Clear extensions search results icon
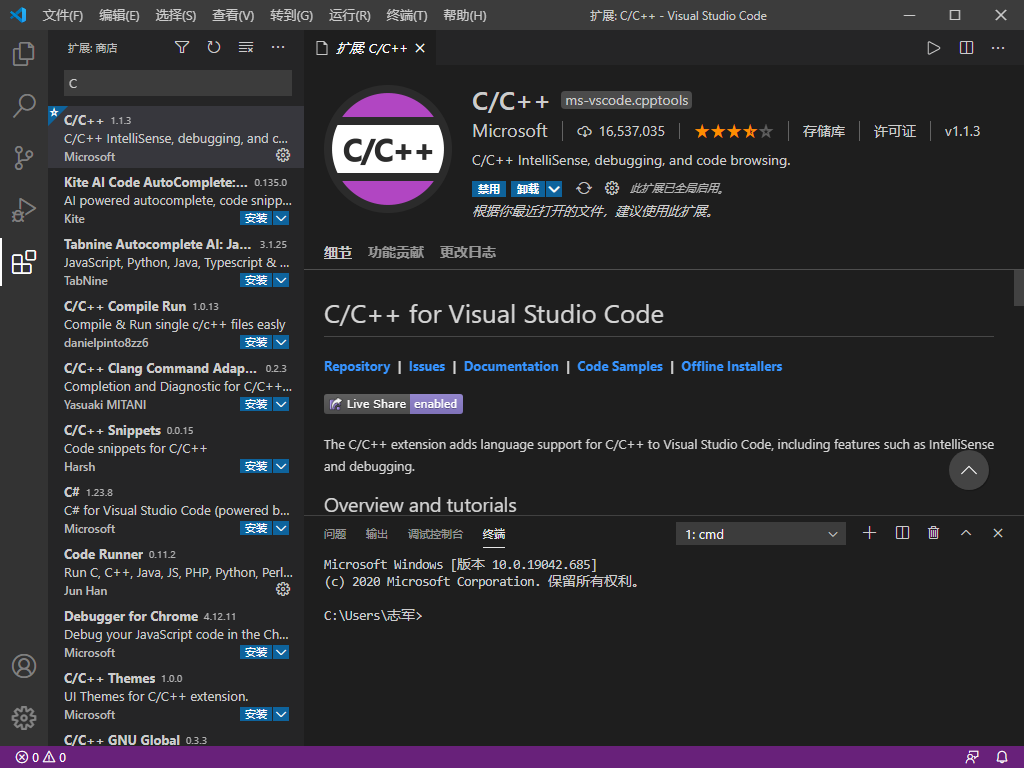 [x=246, y=47]
